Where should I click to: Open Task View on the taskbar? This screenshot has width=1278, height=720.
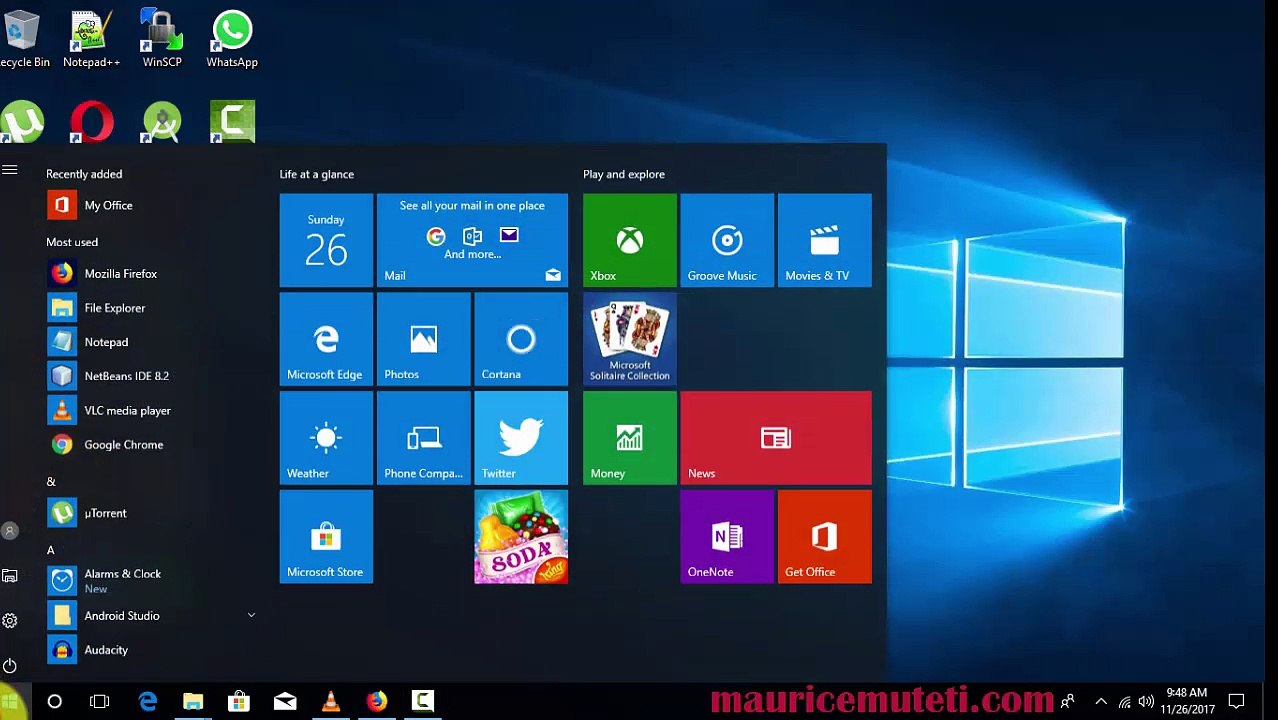click(x=99, y=702)
